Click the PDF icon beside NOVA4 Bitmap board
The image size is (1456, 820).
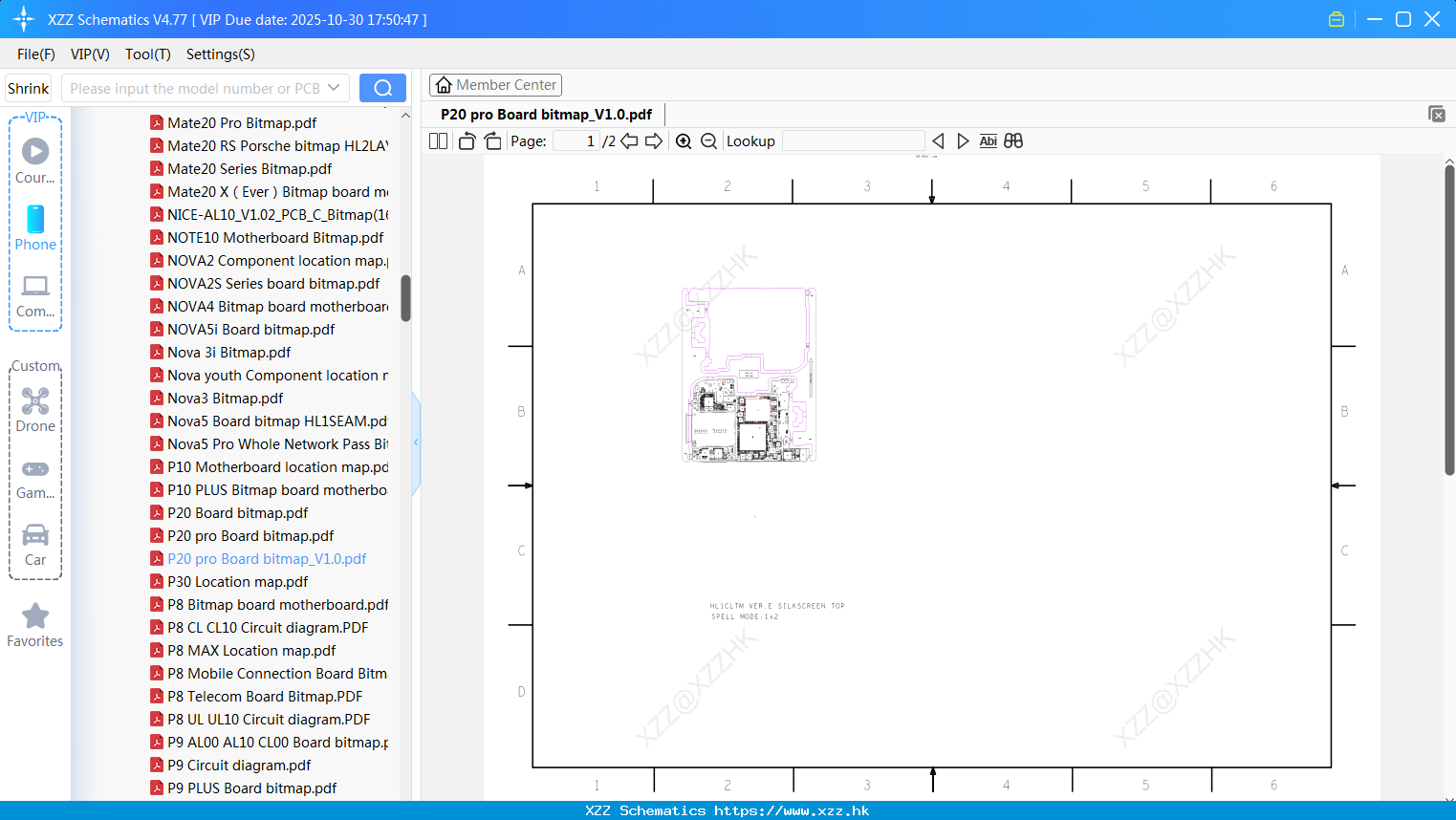click(x=157, y=307)
